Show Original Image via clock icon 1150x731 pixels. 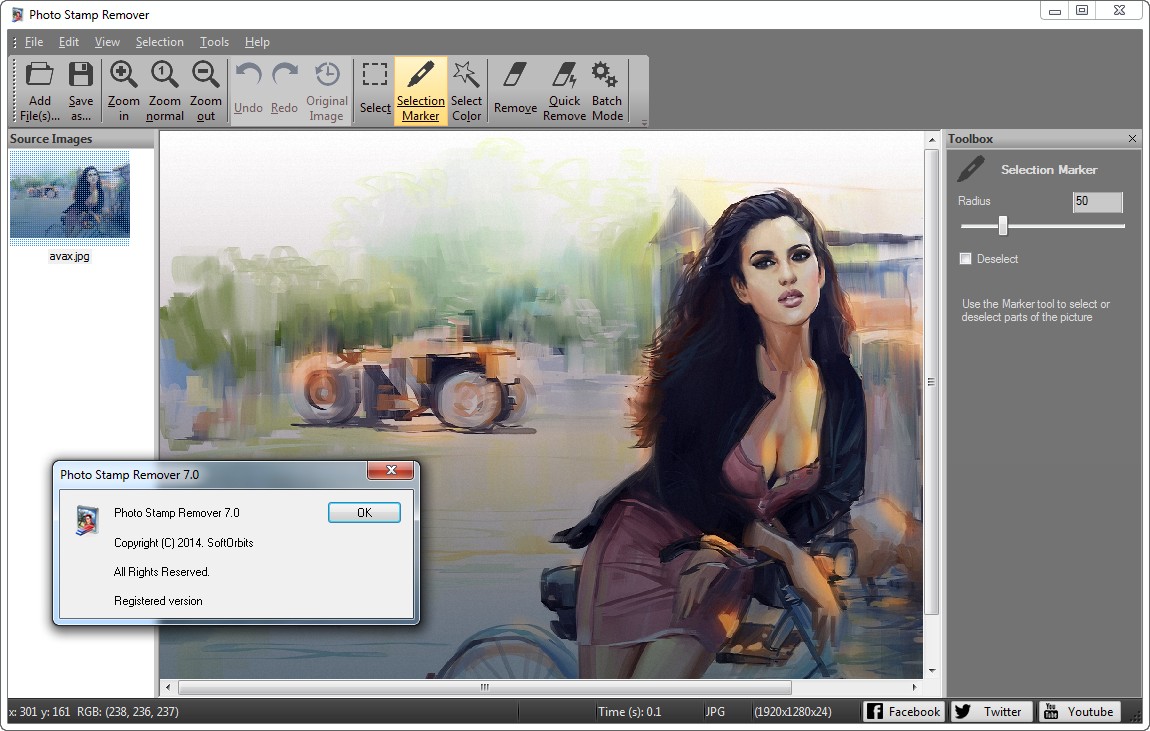click(x=327, y=74)
